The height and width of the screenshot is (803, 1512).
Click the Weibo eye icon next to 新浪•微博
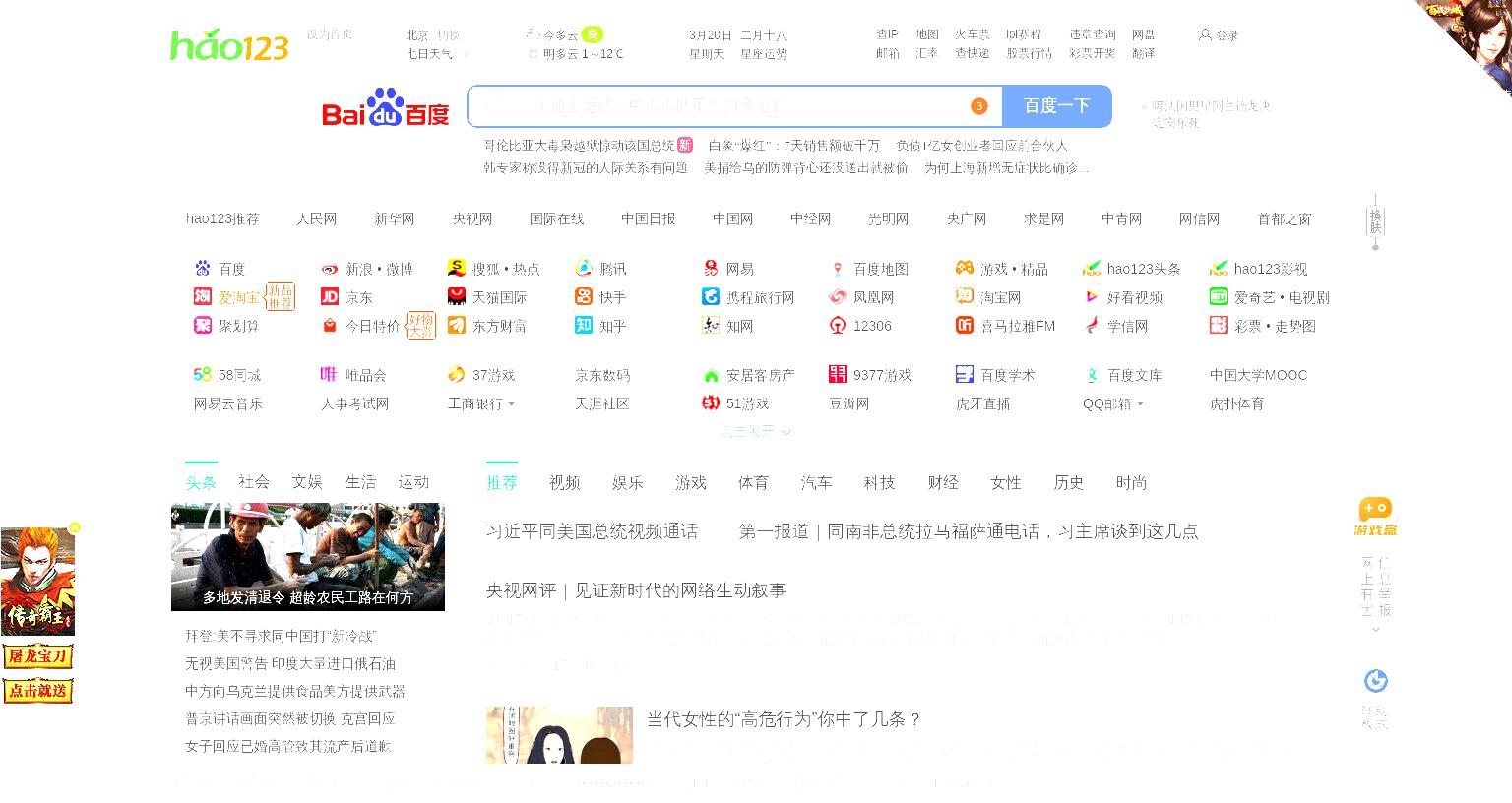330,269
